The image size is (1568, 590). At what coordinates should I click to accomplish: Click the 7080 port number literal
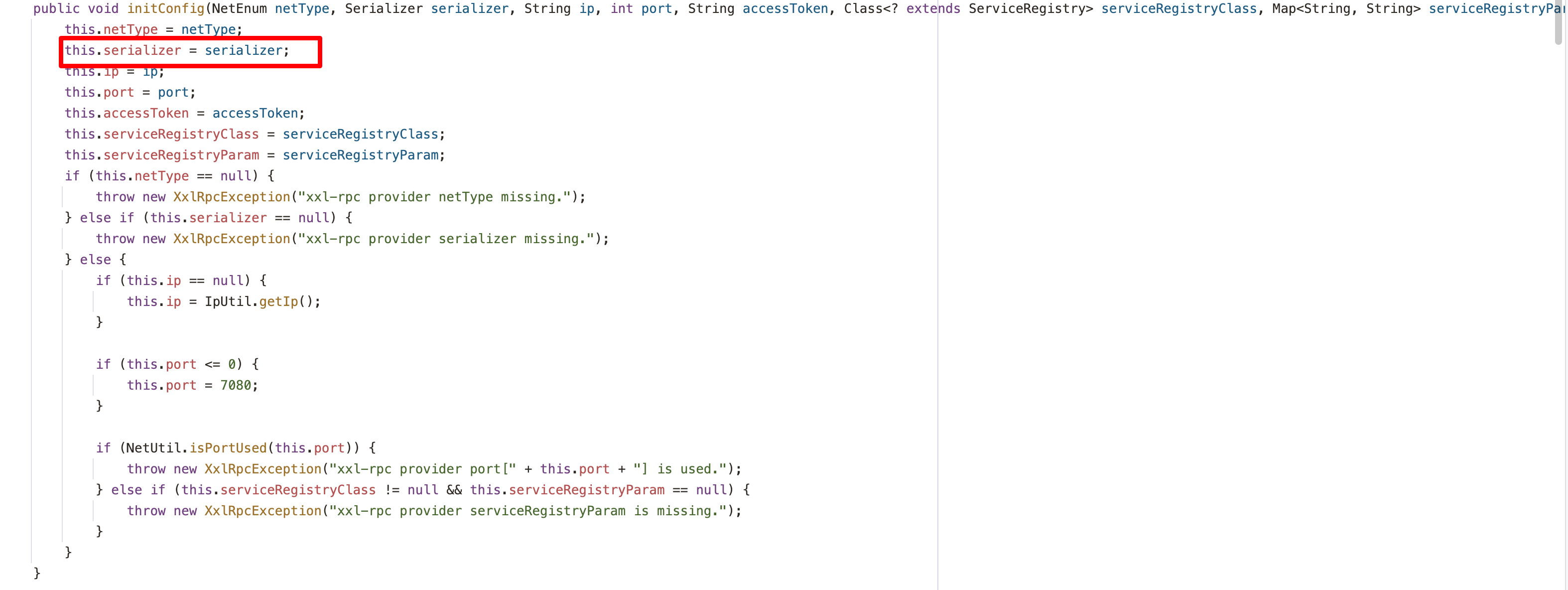[x=235, y=385]
